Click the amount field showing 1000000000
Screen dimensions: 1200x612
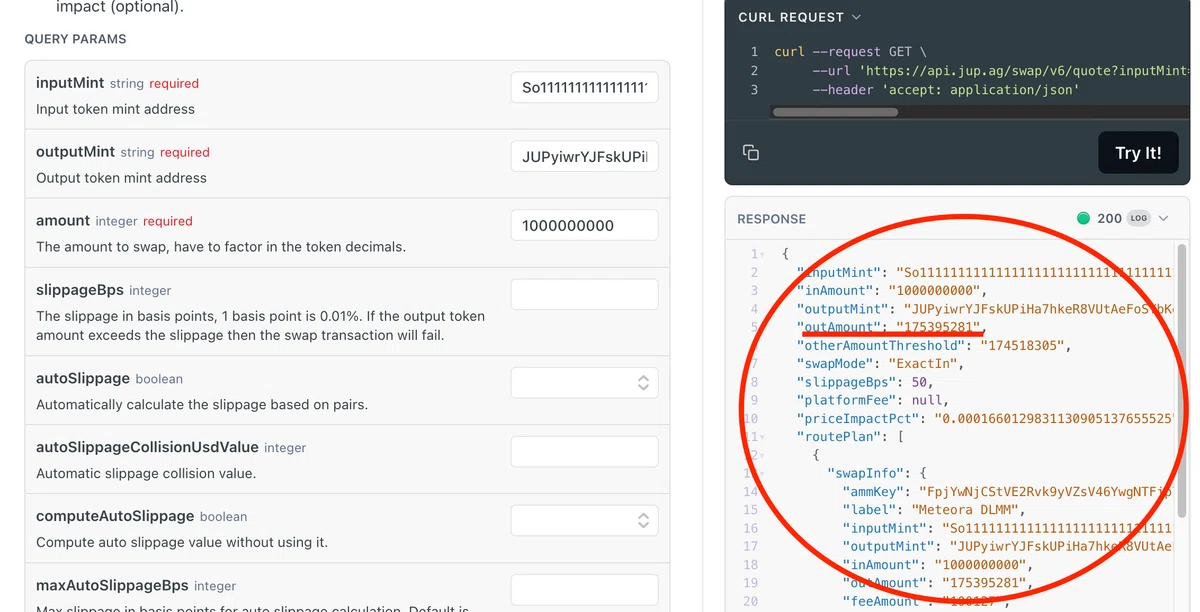pyautogui.click(x=584, y=225)
